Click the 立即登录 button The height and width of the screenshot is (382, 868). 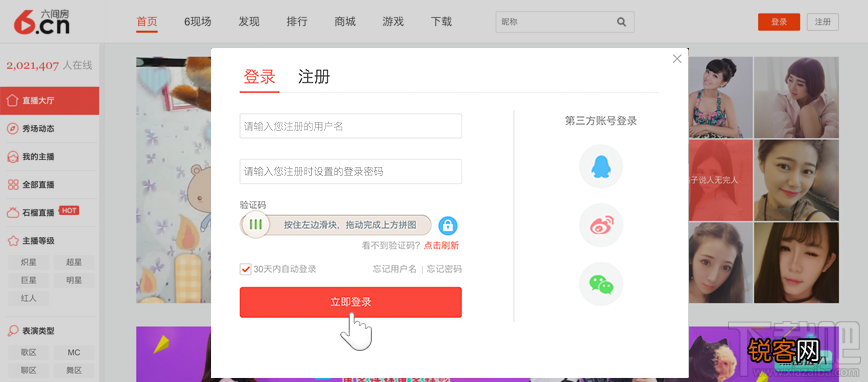350,302
